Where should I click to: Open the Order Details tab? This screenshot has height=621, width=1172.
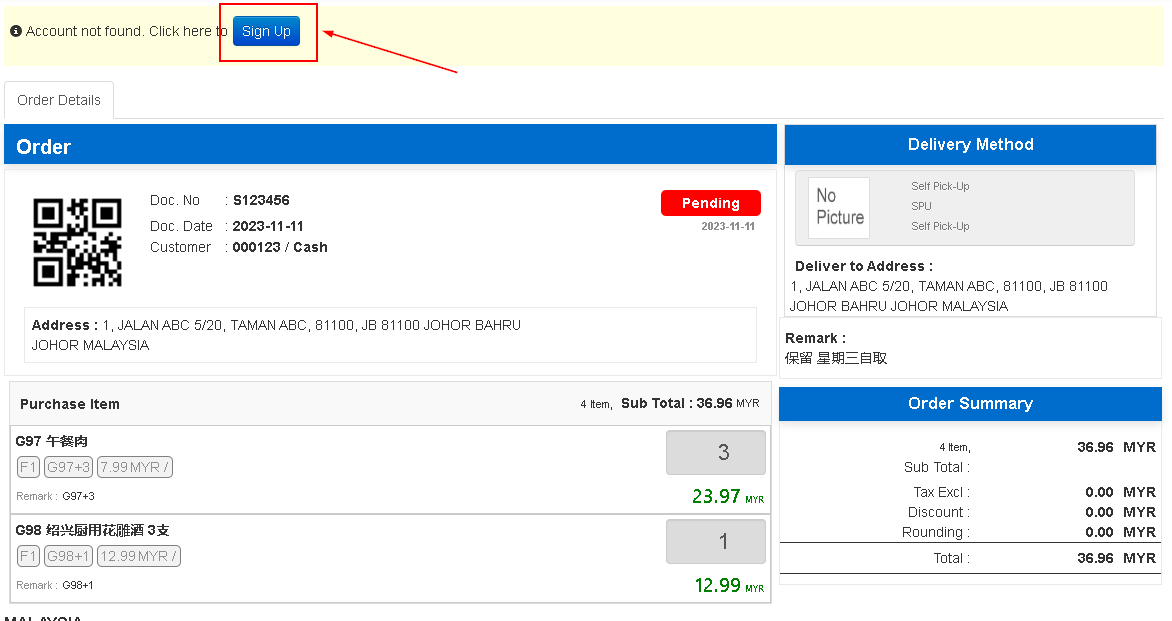59,100
